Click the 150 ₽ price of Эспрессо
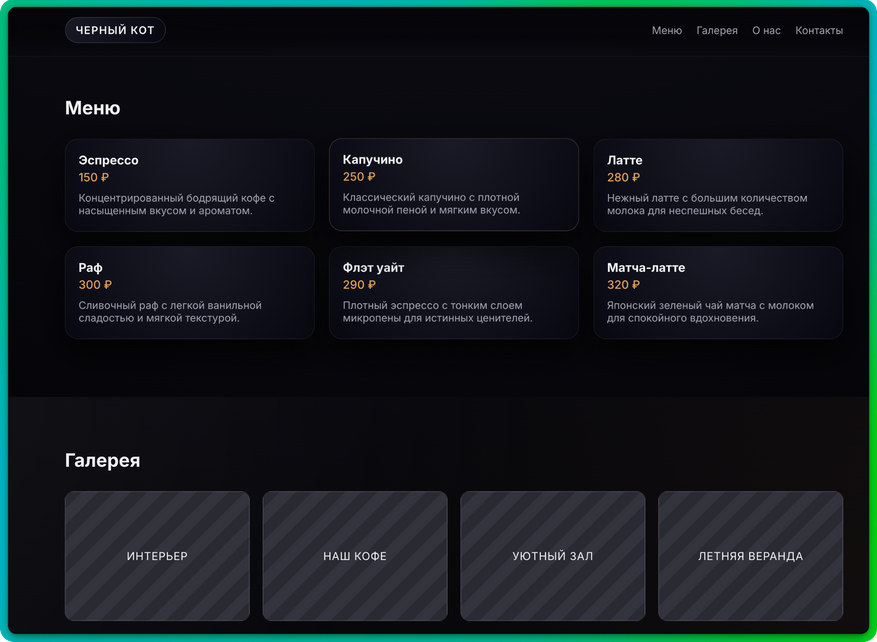This screenshot has width=877, height=642. pyautogui.click(x=94, y=178)
